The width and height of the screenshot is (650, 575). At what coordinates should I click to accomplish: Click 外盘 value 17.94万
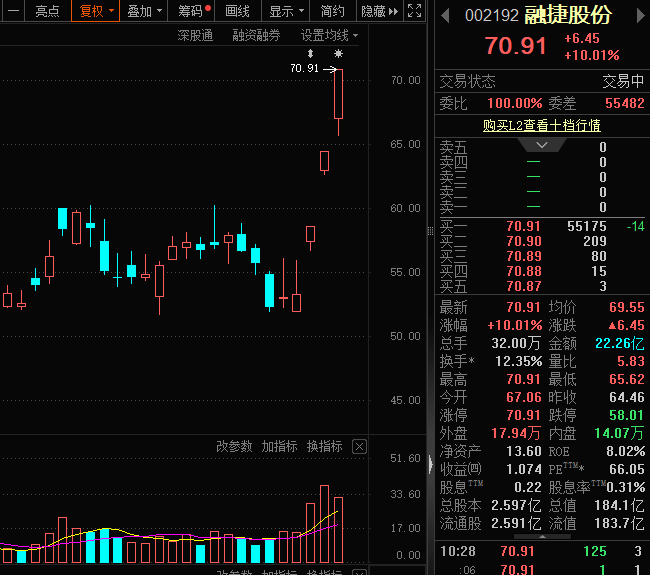pos(516,433)
